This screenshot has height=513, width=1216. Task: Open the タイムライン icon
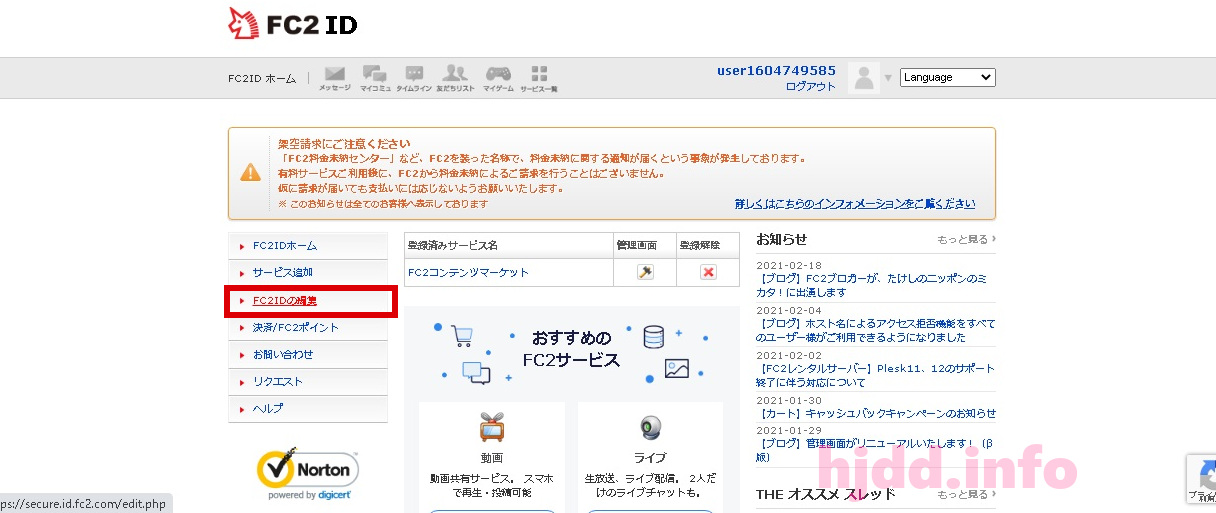414,78
